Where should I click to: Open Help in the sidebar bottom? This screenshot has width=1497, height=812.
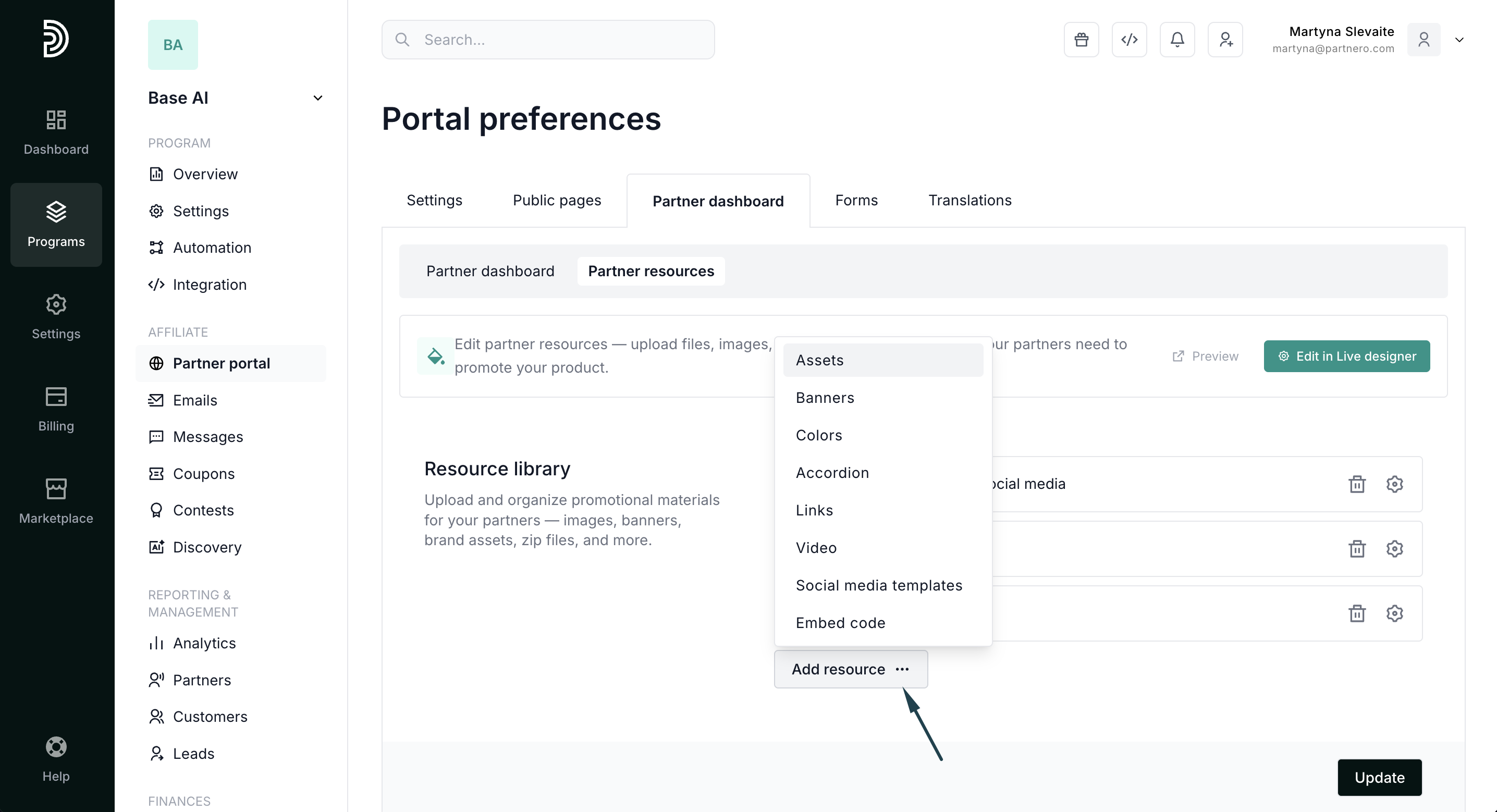click(x=56, y=759)
